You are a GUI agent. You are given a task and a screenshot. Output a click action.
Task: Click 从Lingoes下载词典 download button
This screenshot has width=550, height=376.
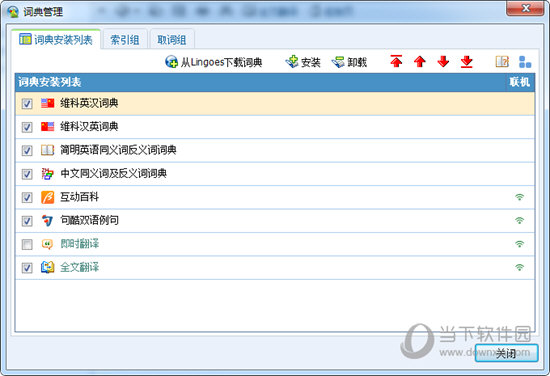(214, 62)
